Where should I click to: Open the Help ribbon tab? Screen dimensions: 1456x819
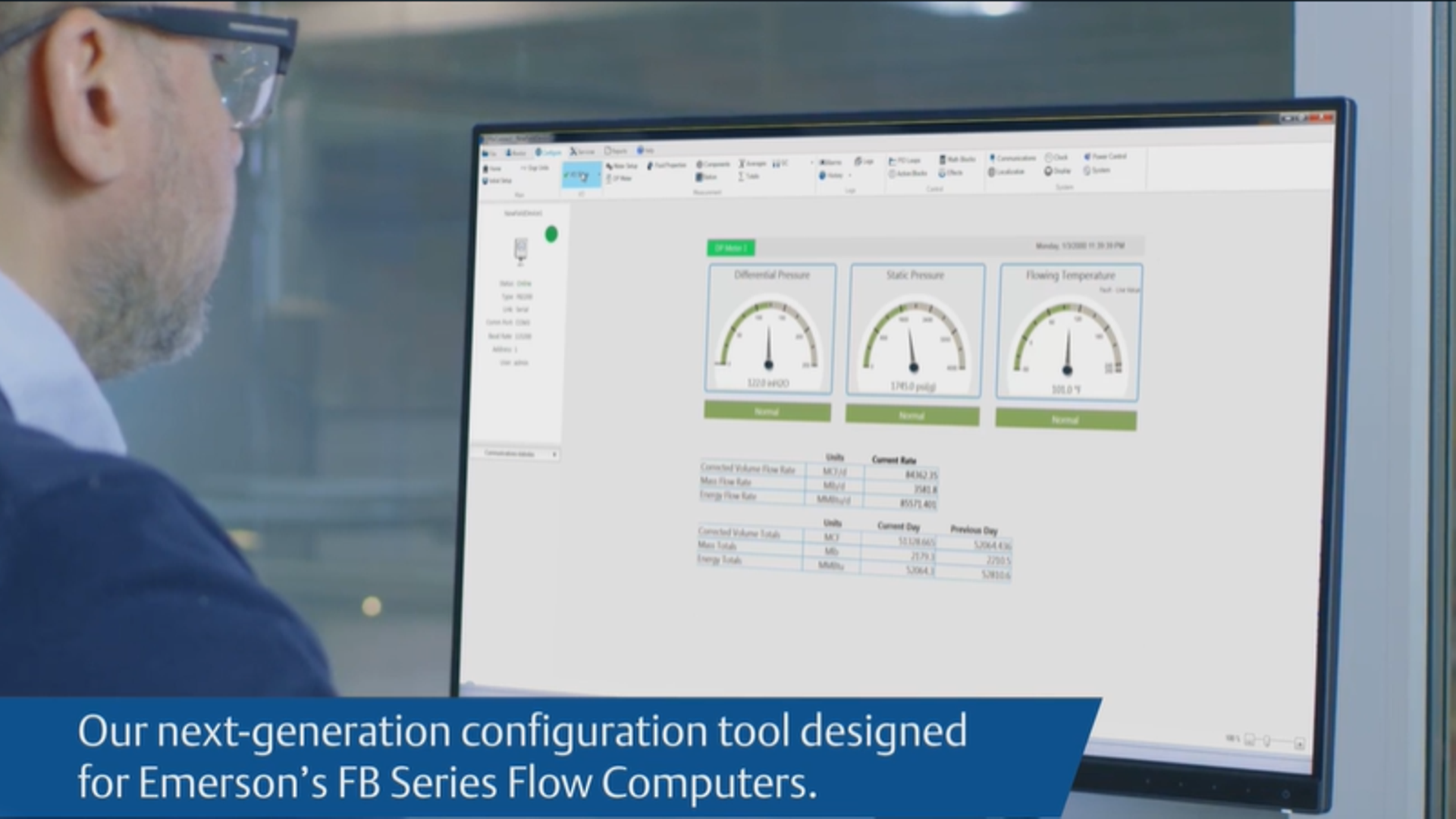coord(645,150)
